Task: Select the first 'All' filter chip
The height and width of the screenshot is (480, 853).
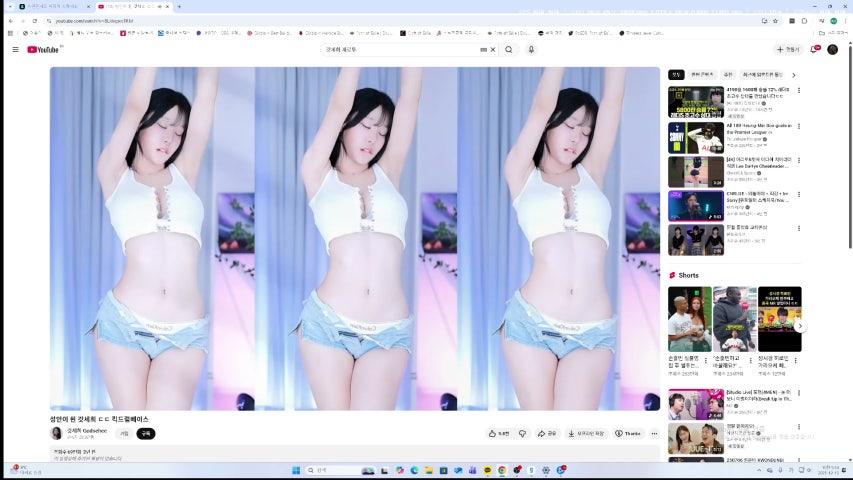Action: coord(676,75)
